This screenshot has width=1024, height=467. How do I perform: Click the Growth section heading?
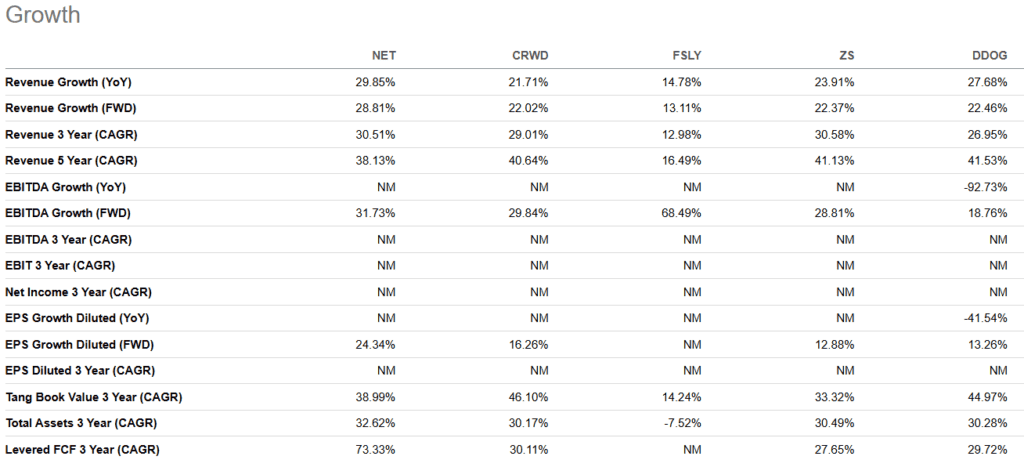(43, 15)
